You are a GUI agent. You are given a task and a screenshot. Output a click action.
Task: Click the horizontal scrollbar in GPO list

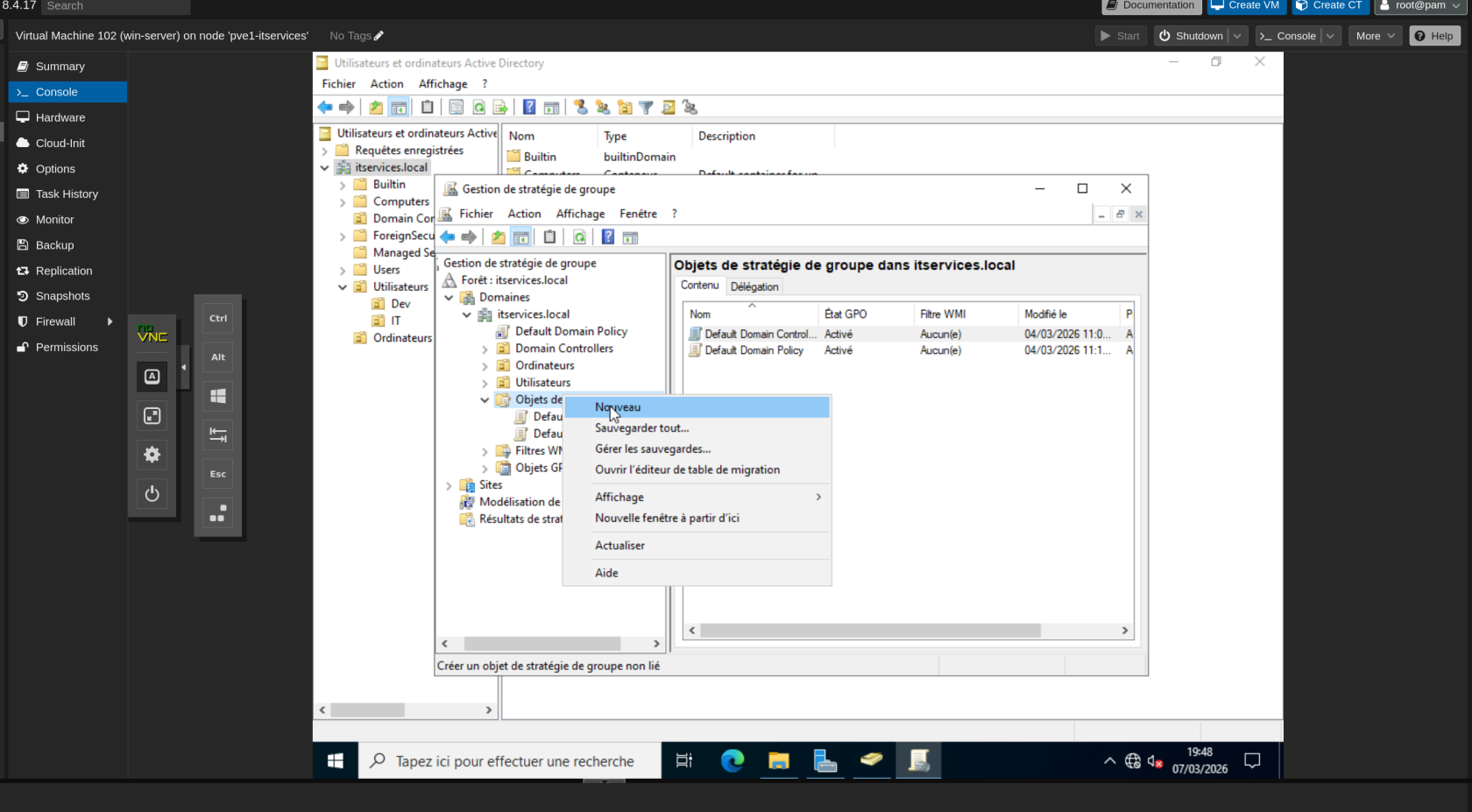869,631
